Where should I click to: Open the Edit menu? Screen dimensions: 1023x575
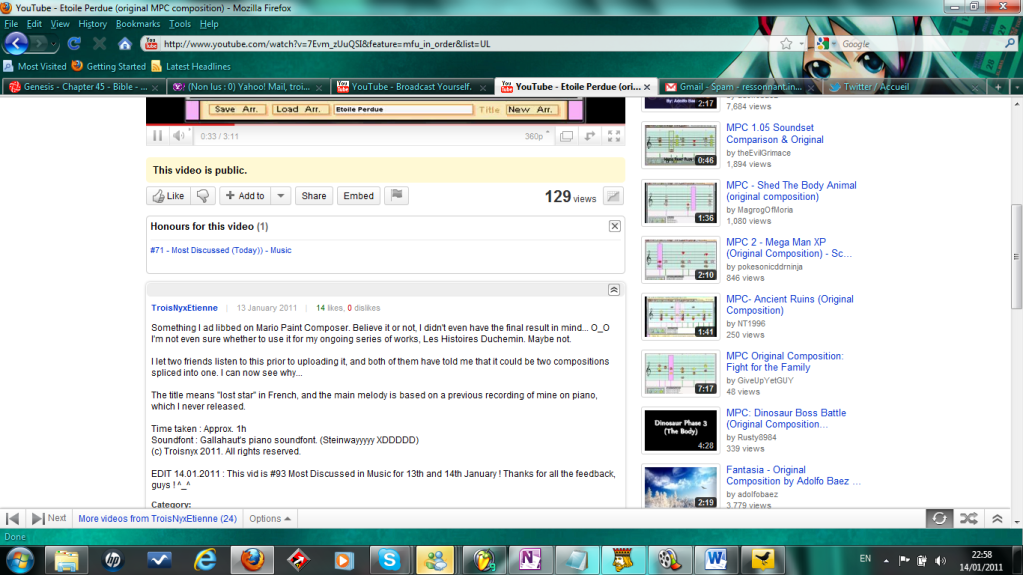(34, 24)
